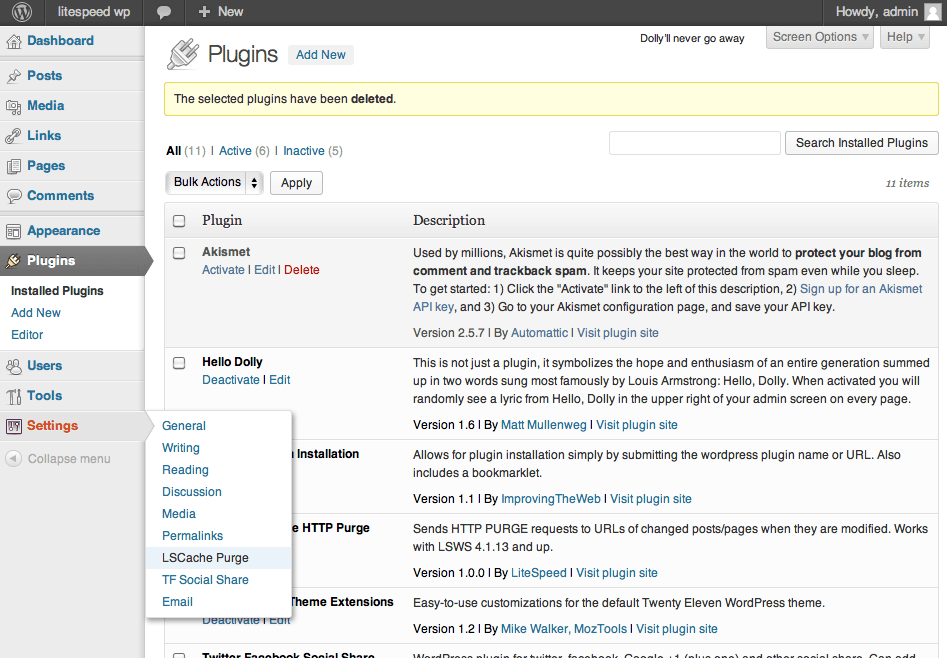Click the Users sidebar icon
947x658 pixels.
pyautogui.click(x=13, y=366)
